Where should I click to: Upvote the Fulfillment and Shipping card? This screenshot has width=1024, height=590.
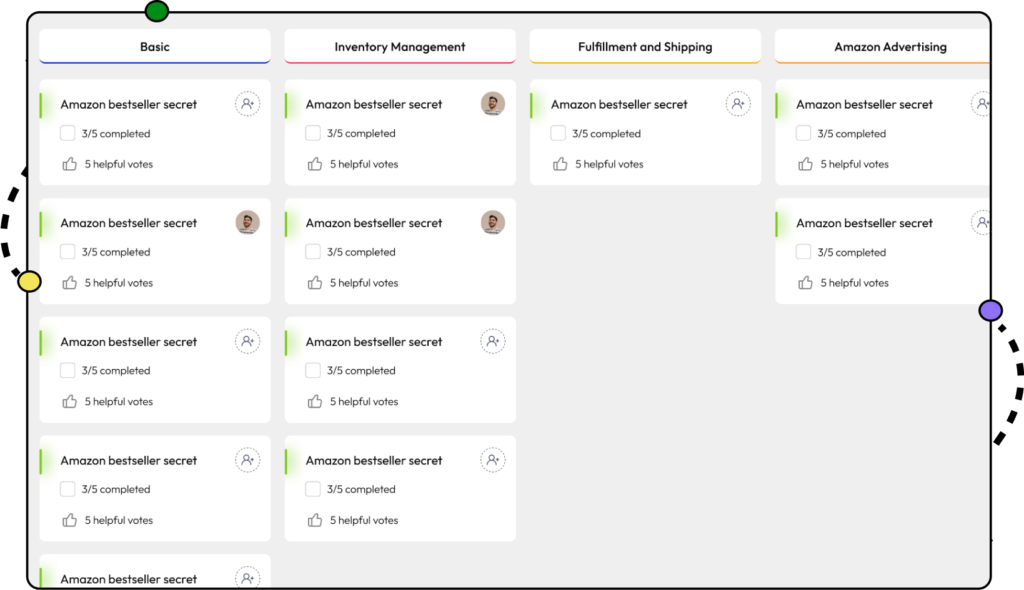coord(560,164)
